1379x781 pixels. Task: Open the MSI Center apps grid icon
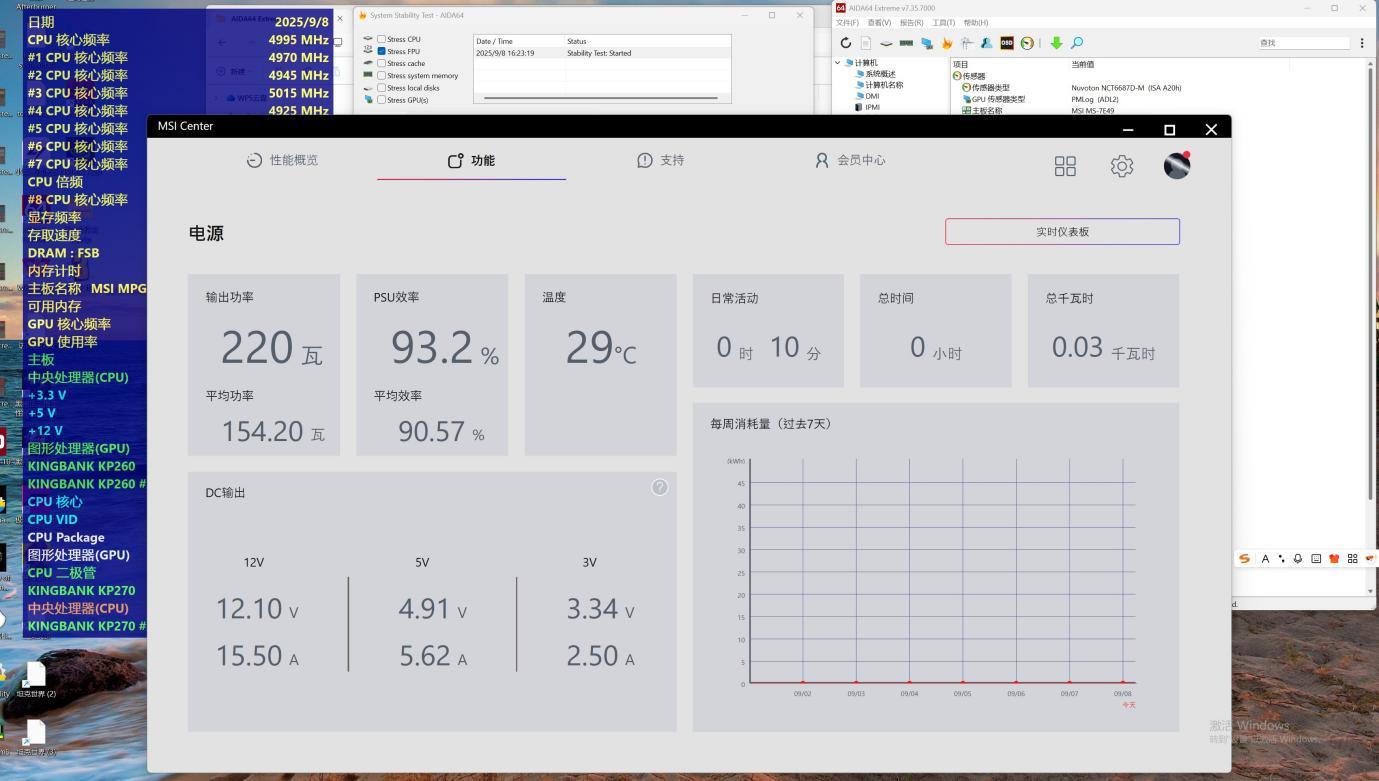click(1065, 166)
